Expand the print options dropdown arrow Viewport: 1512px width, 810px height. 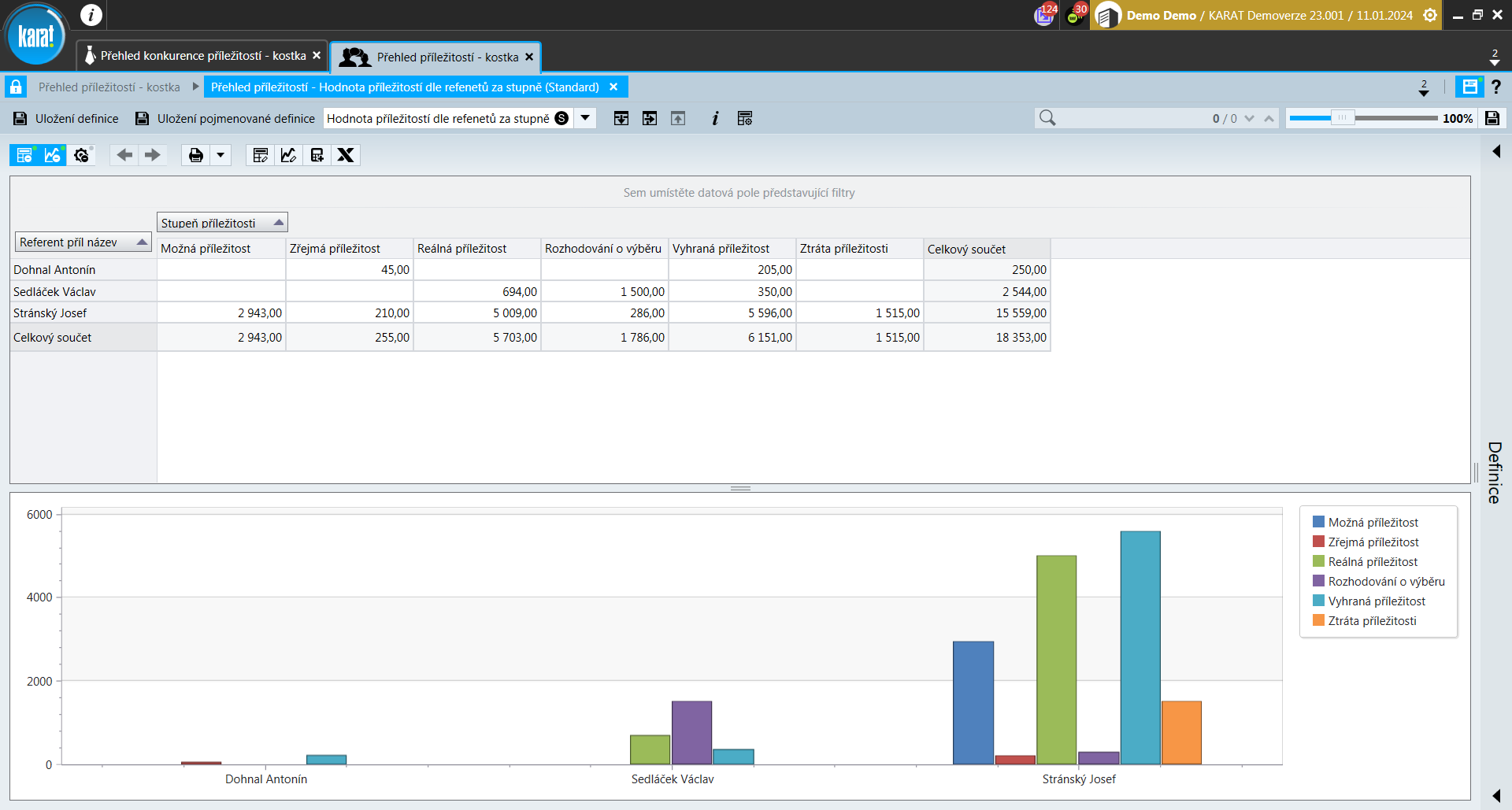[220, 155]
